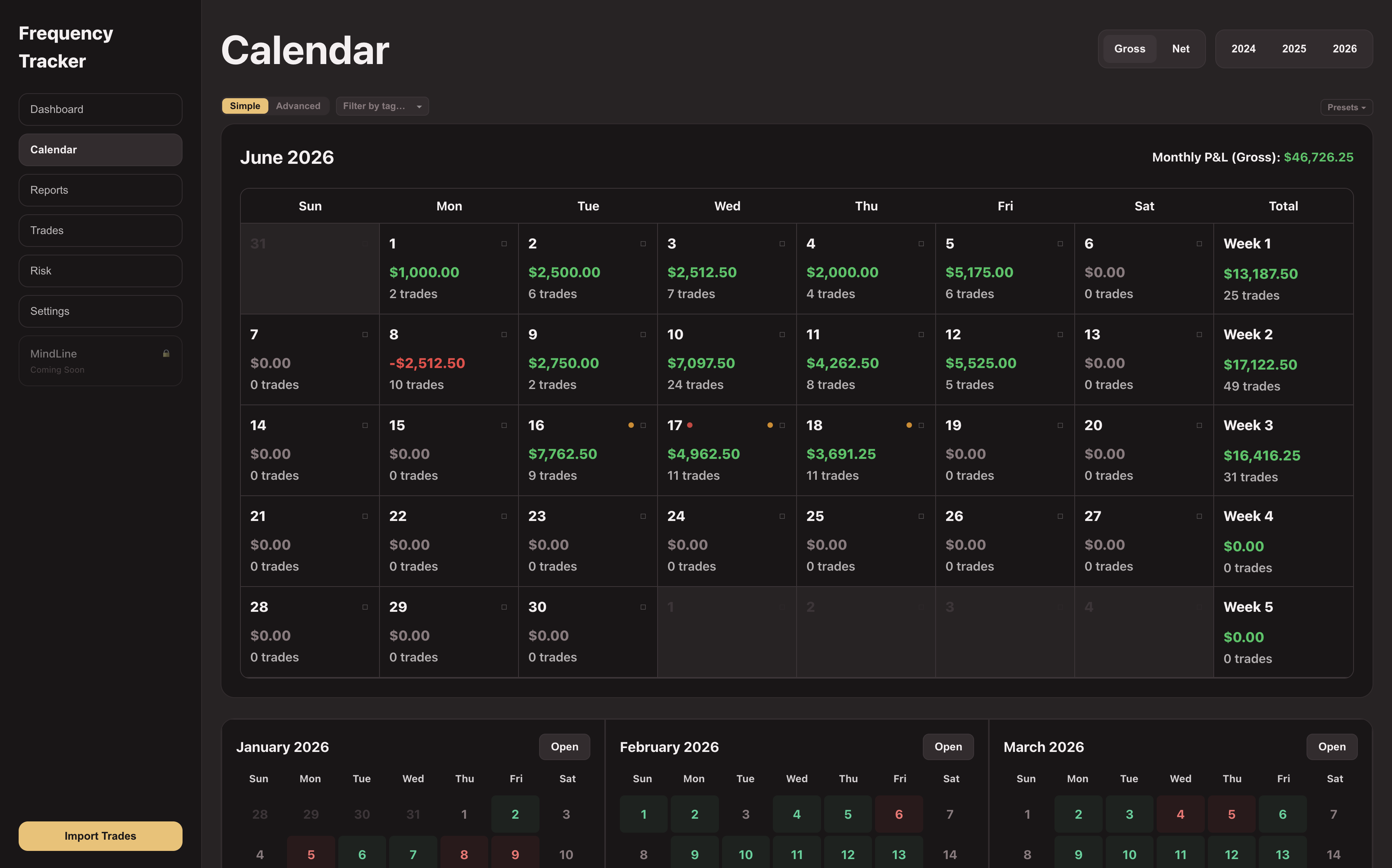Open the Calendar sidebar item
Viewport: 1392px width, 868px height.
pos(101,150)
